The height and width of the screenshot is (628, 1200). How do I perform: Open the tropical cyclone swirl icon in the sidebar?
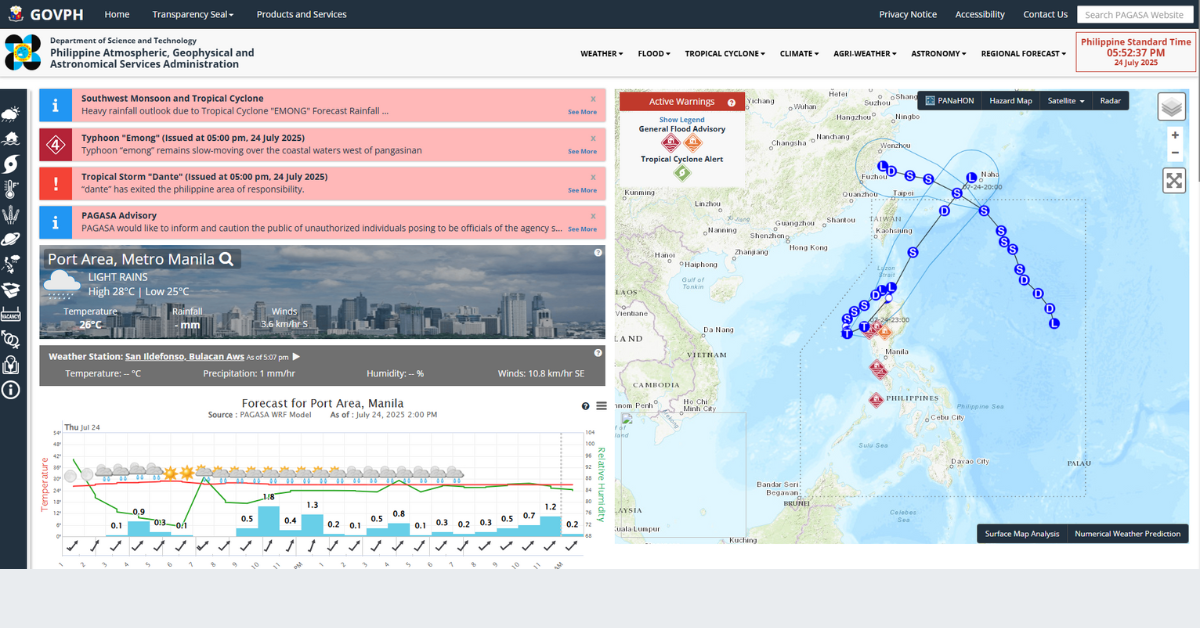(13, 164)
